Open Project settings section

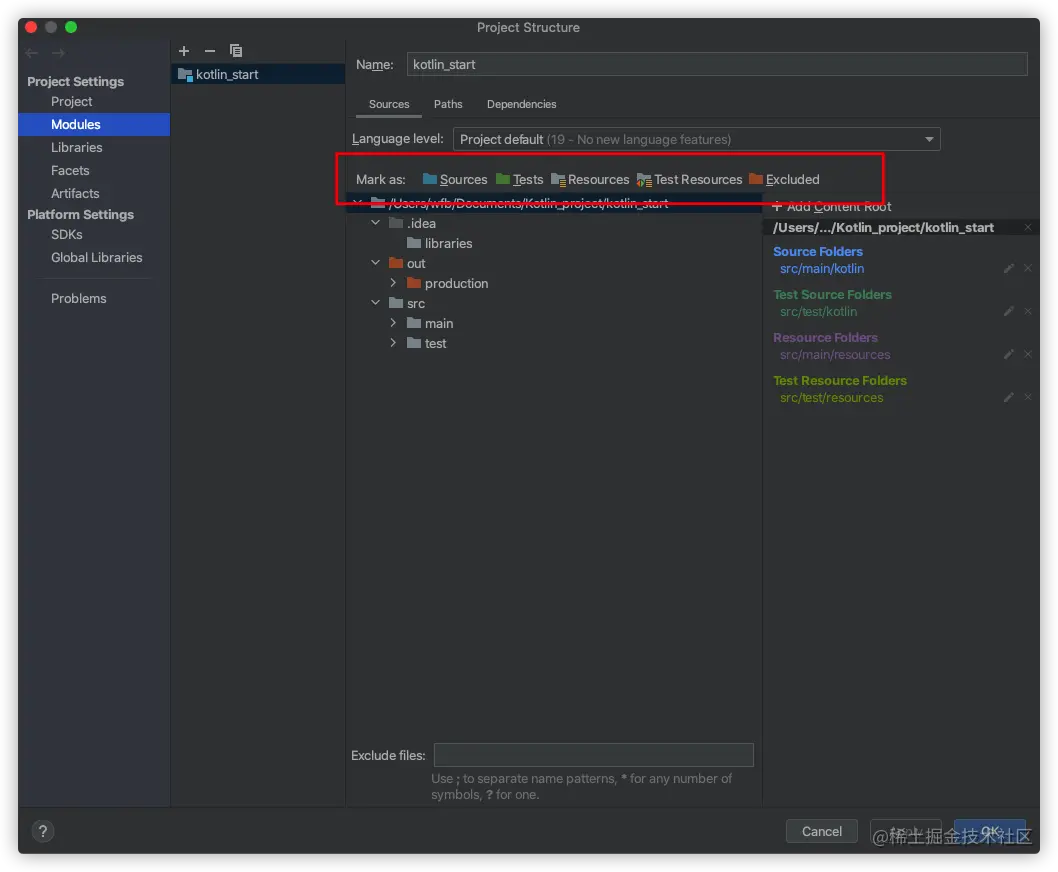72,101
